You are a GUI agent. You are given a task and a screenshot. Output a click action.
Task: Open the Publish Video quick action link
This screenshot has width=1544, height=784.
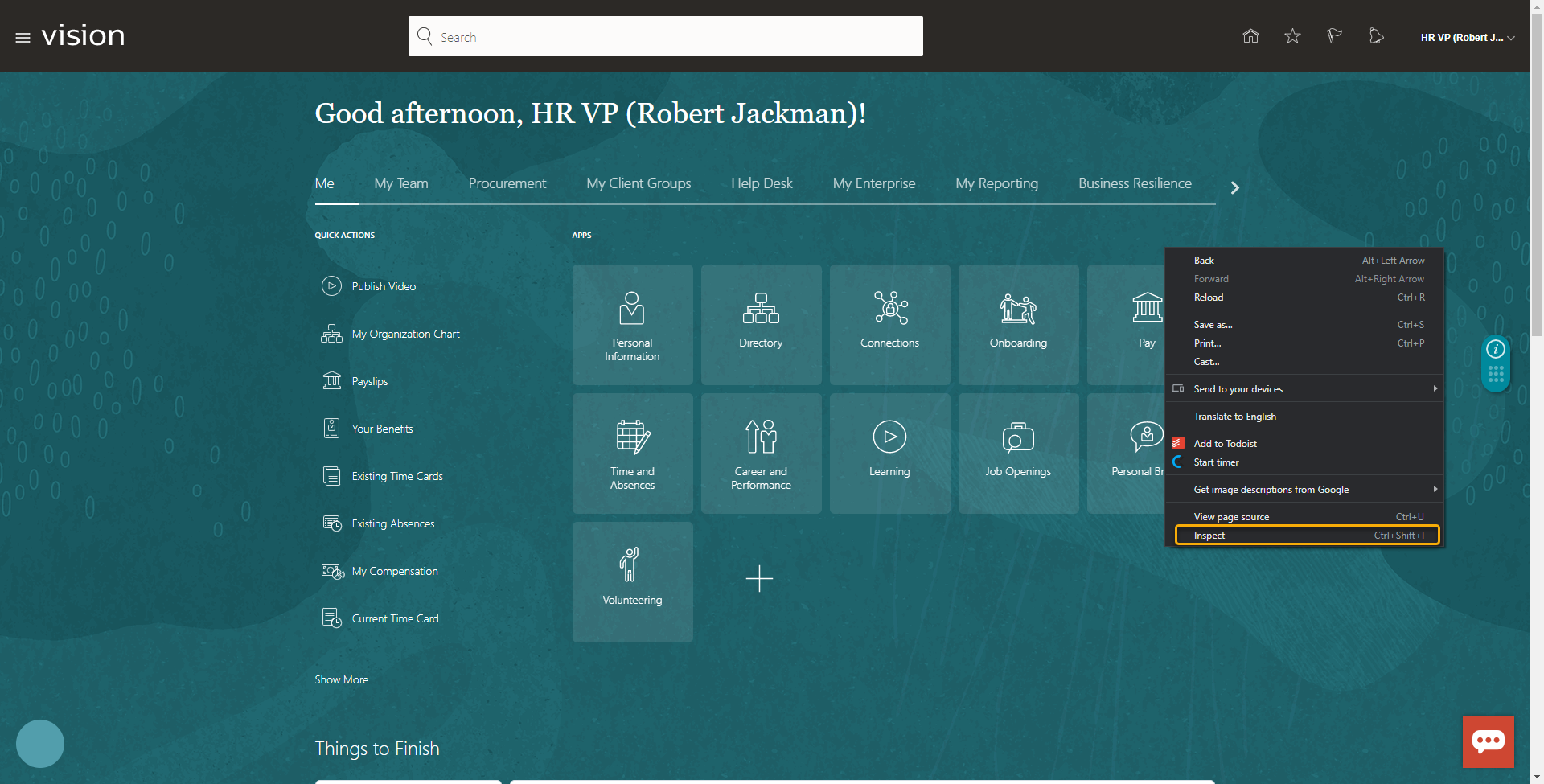pos(384,286)
